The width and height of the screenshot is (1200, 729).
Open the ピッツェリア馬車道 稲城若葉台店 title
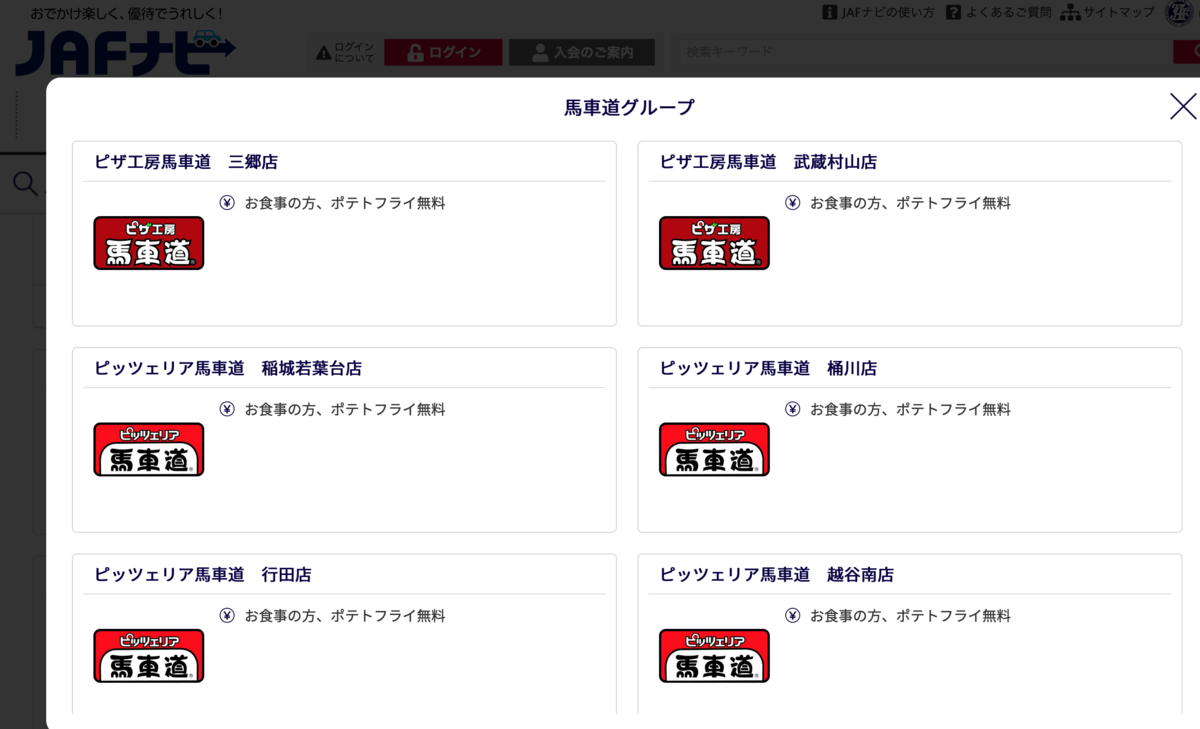tap(228, 369)
